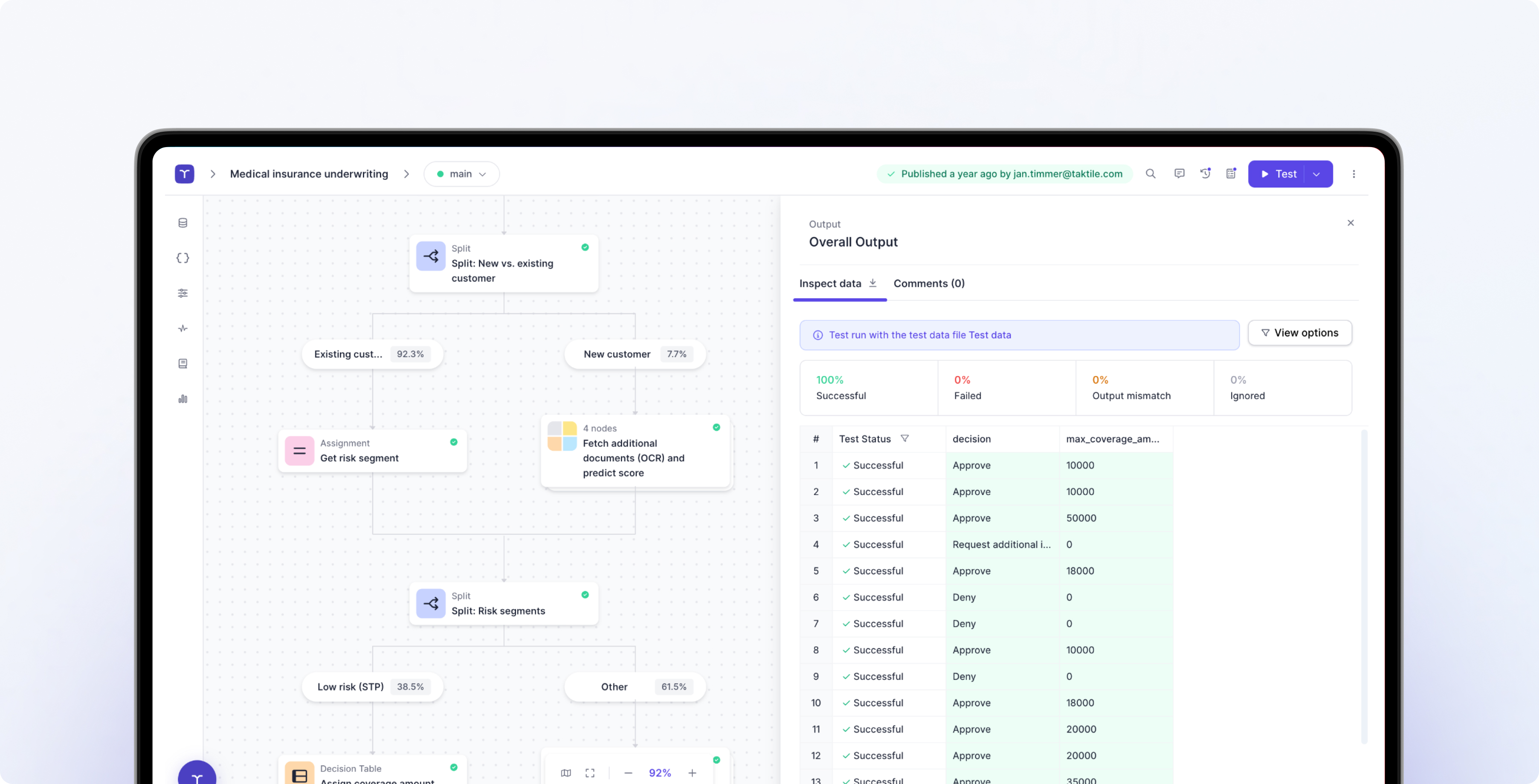
Task: Open the curly braces schema icon
Action: [x=183, y=258]
